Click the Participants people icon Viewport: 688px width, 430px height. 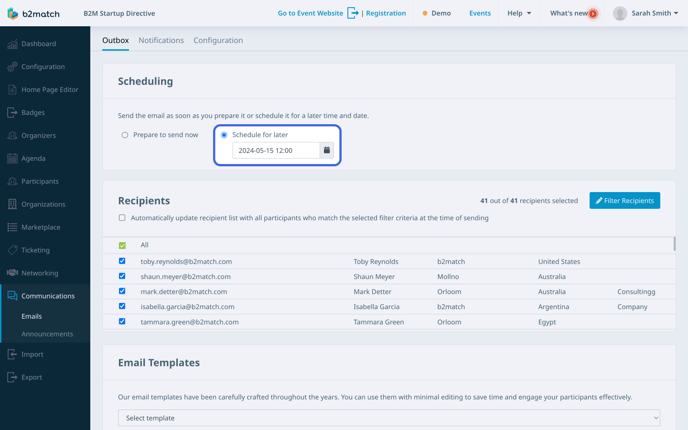12,181
